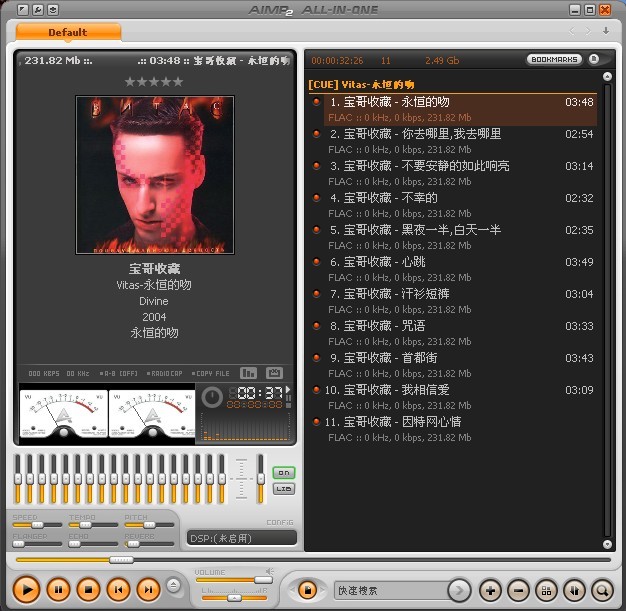Image resolution: width=626 pixels, height=611 pixels.
Task: Open the DSP effects dropdown
Action: point(241,538)
